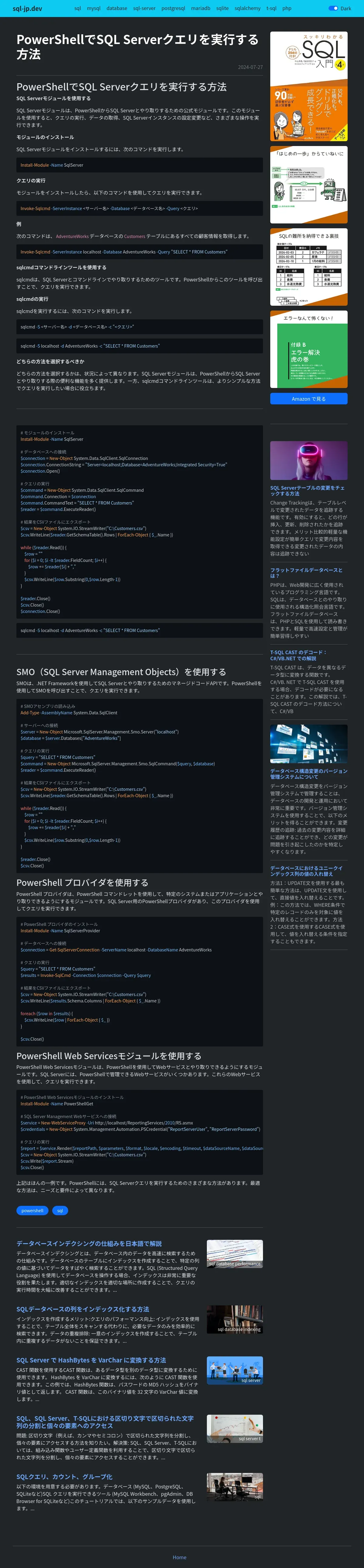Image resolution: width=364 pixels, height=1568 pixels.
Task: Open 区切り文字で区切られた文字列の分割 article link
Action: (105, 1422)
